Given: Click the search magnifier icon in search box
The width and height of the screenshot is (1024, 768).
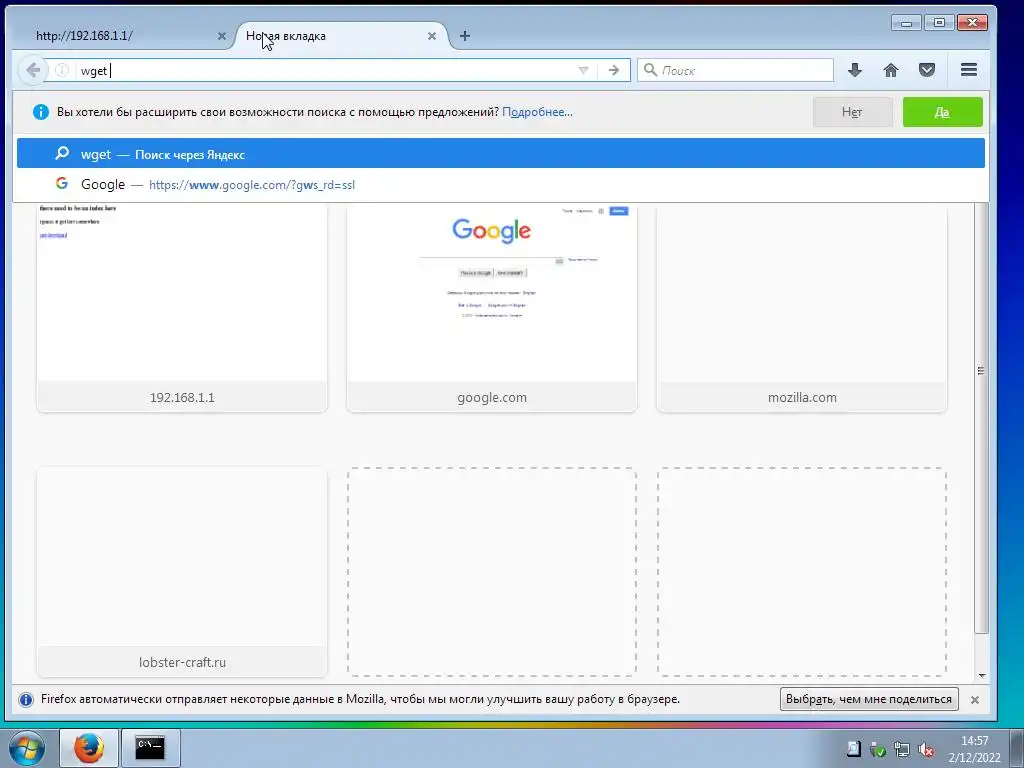Looking at the screenshot, I should [650, 69].
